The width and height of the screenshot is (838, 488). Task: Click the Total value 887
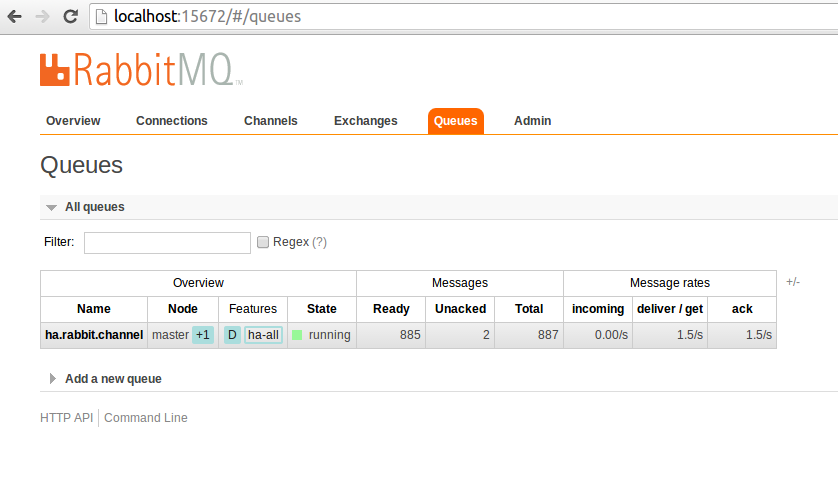(x=548, y=335)
